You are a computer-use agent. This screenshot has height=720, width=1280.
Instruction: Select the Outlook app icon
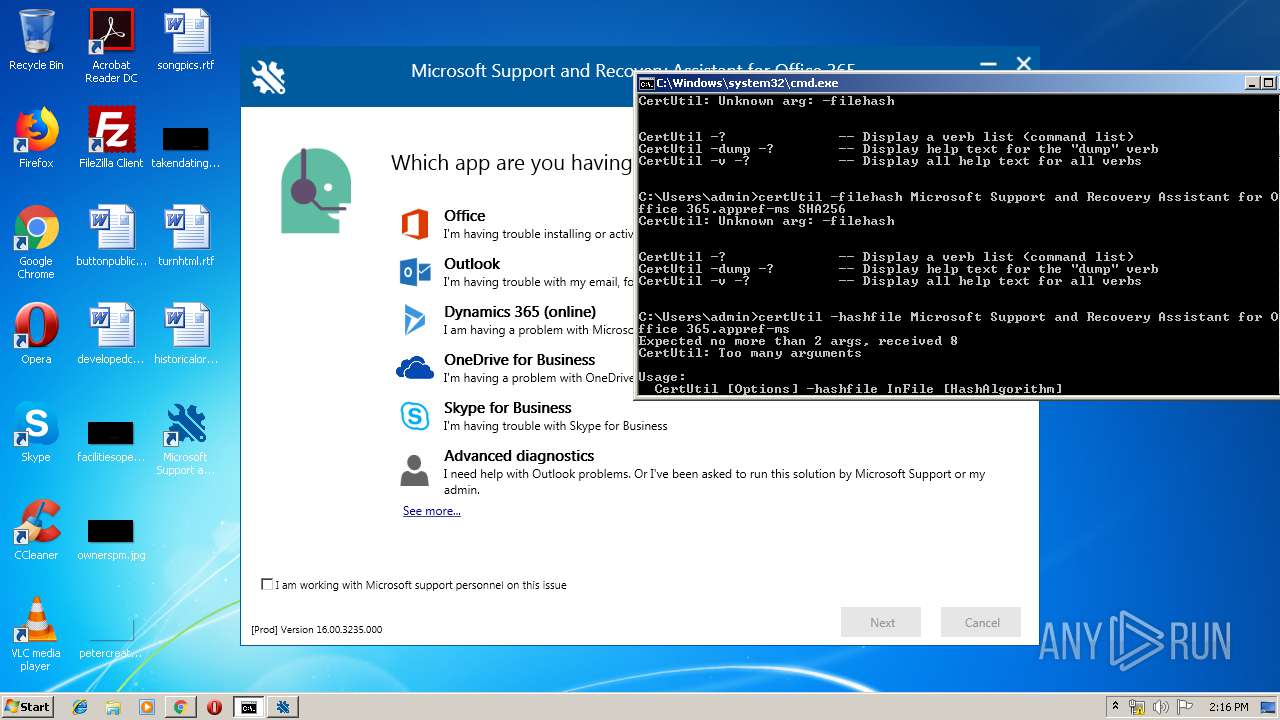pos(415,272)
